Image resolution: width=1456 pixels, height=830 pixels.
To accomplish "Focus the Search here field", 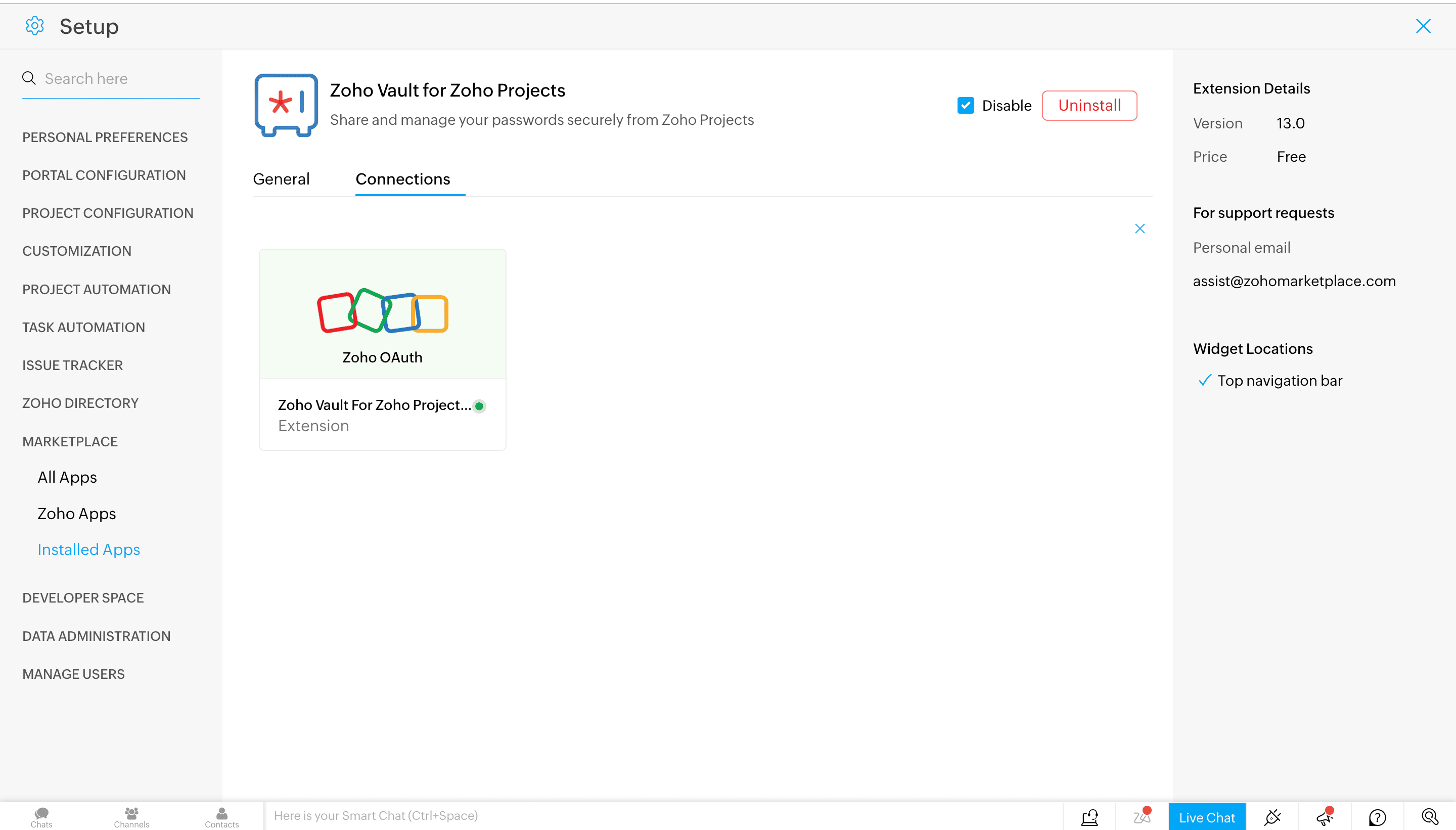I will pos(111,79).
